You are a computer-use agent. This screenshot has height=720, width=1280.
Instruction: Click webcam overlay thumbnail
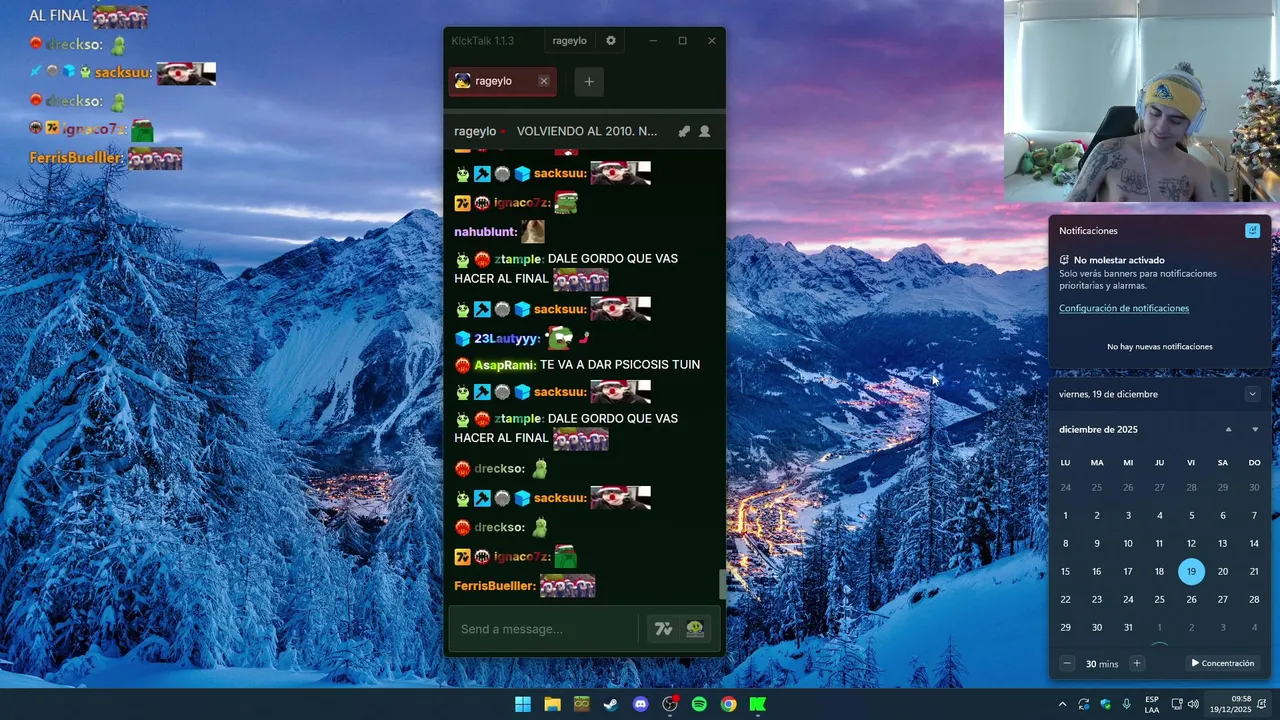[x=1142, y=101]
